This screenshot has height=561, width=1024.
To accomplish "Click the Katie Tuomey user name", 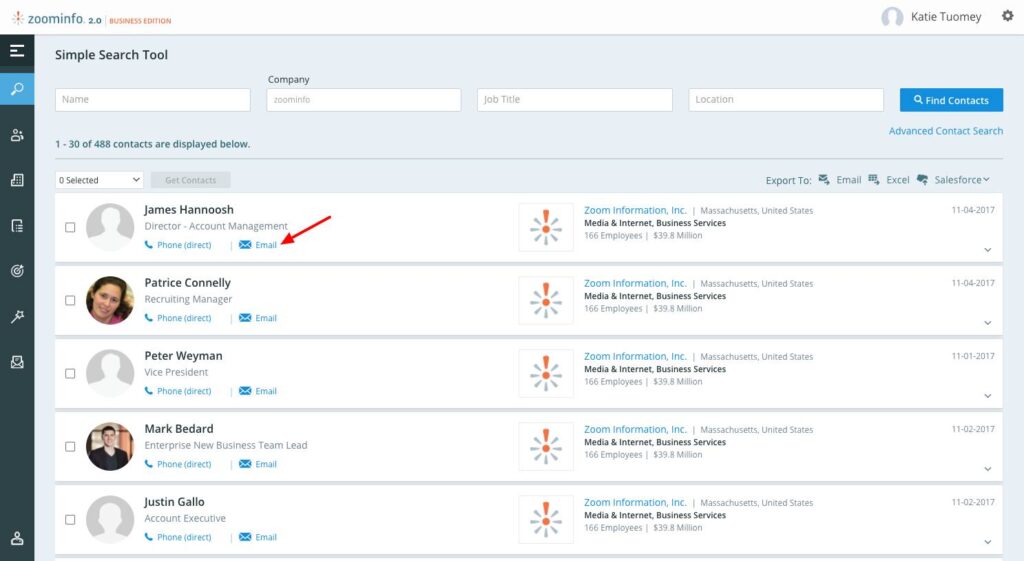I will [x=946, y=17].
